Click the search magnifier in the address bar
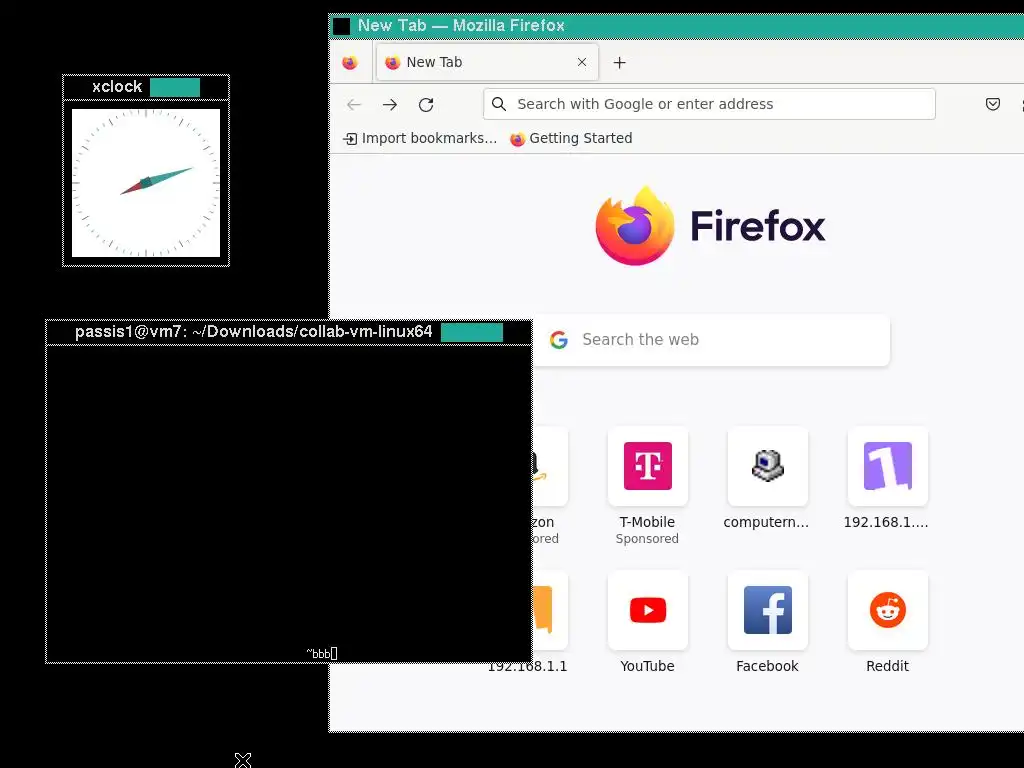1024x768 pixels. click(x=499, y=104)
